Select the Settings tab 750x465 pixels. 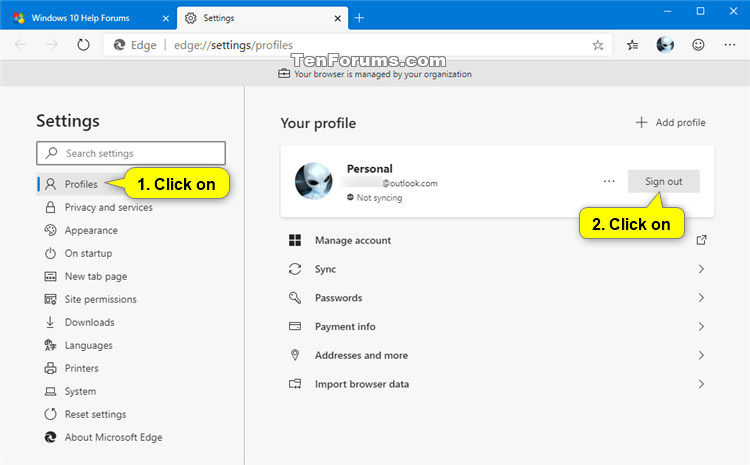pyautogui.click(x=262, y=18)
